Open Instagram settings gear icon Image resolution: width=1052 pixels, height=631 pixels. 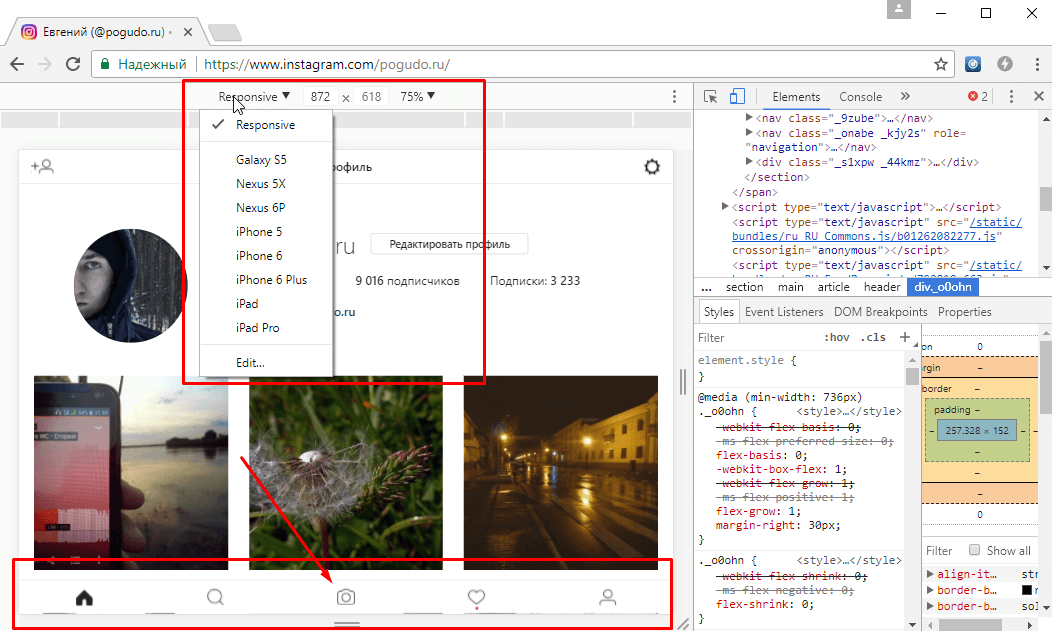coord(651,166)
